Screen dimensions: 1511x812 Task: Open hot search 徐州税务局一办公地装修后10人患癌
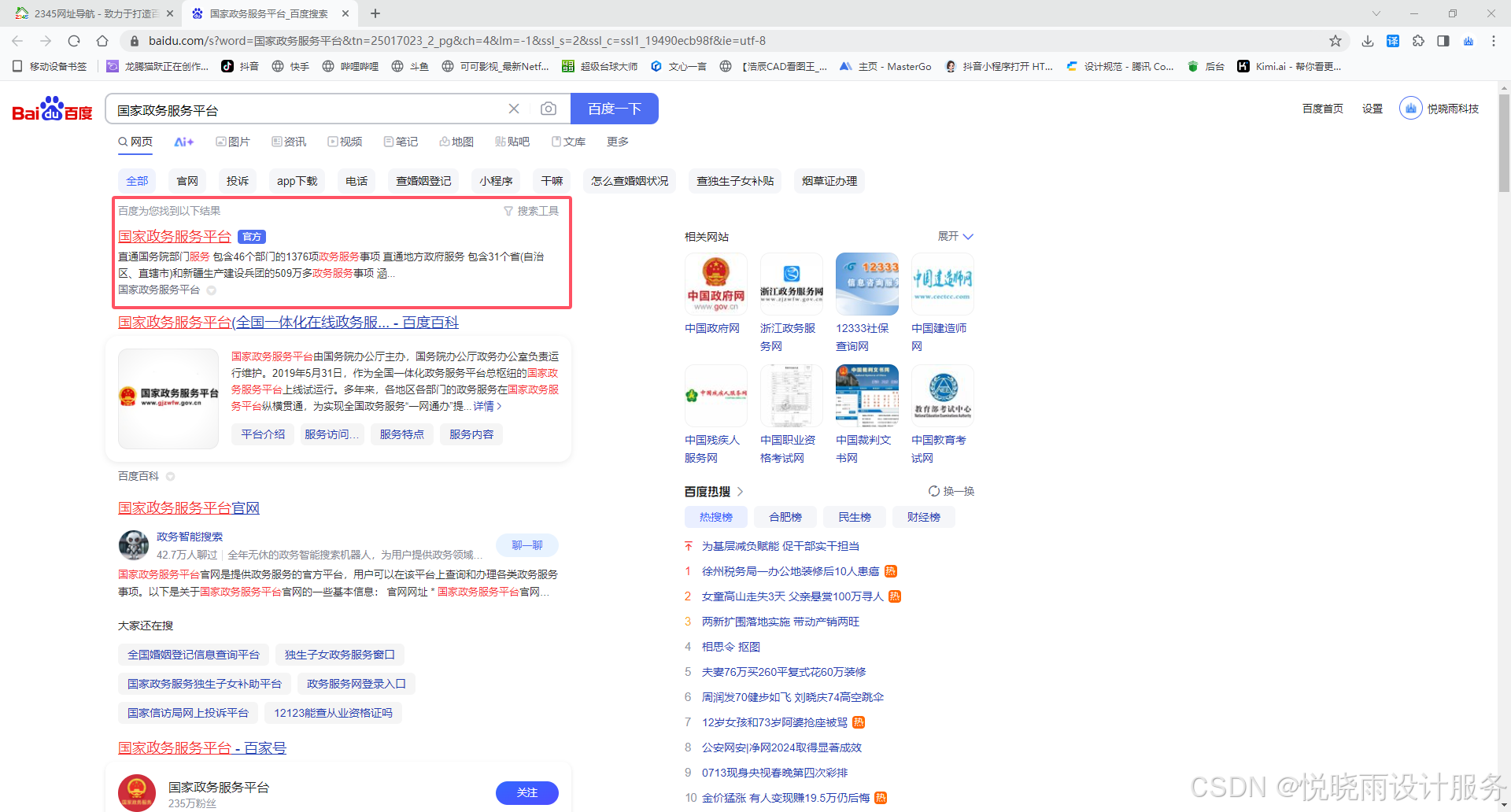[x=790, y=571]
